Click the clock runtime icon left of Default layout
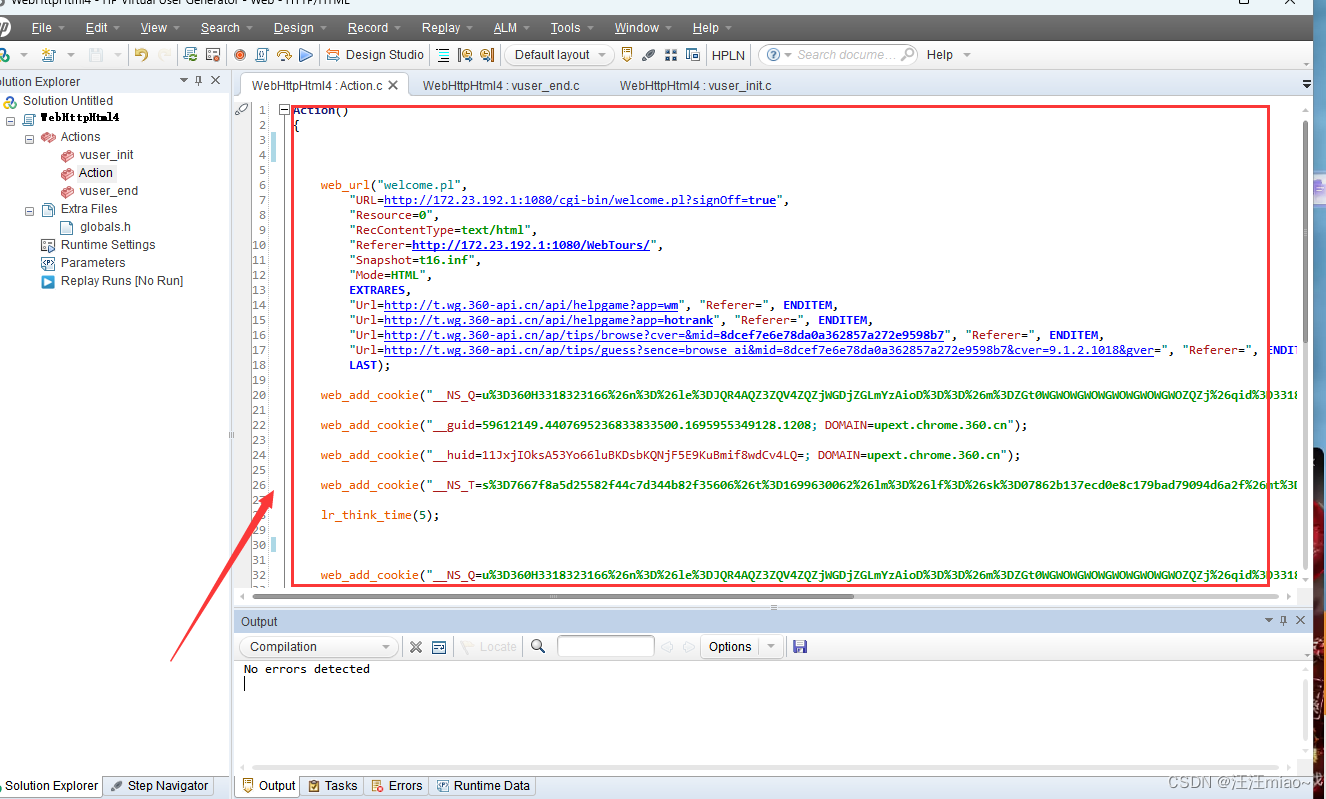The width and height of the screenshot is (1326, 799). 465,55
